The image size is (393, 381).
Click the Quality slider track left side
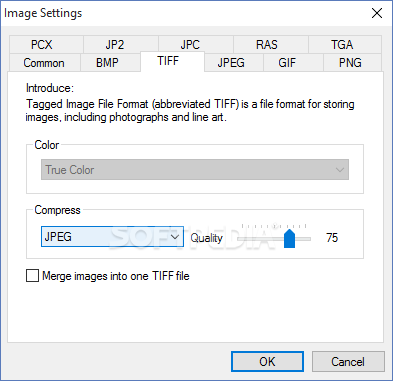(260, 239)
